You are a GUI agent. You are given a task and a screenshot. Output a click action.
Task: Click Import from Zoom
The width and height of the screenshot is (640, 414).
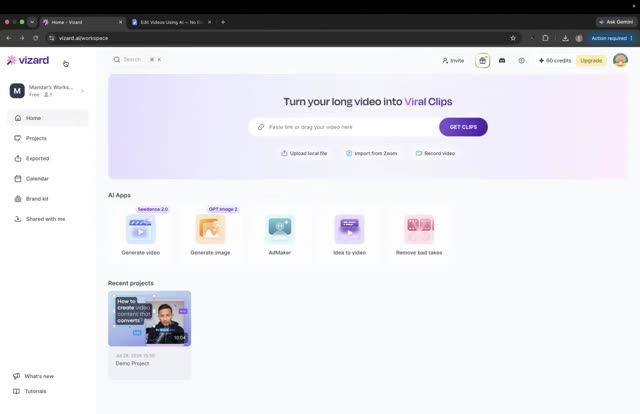(x=371, y=153)
